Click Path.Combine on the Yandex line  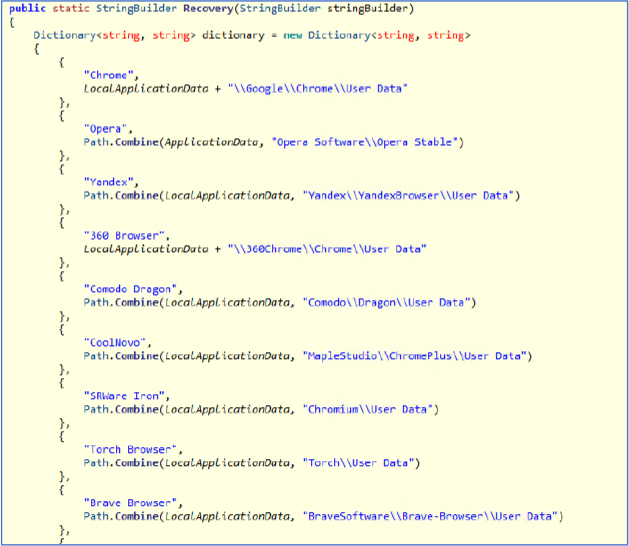tap(121, 195)
